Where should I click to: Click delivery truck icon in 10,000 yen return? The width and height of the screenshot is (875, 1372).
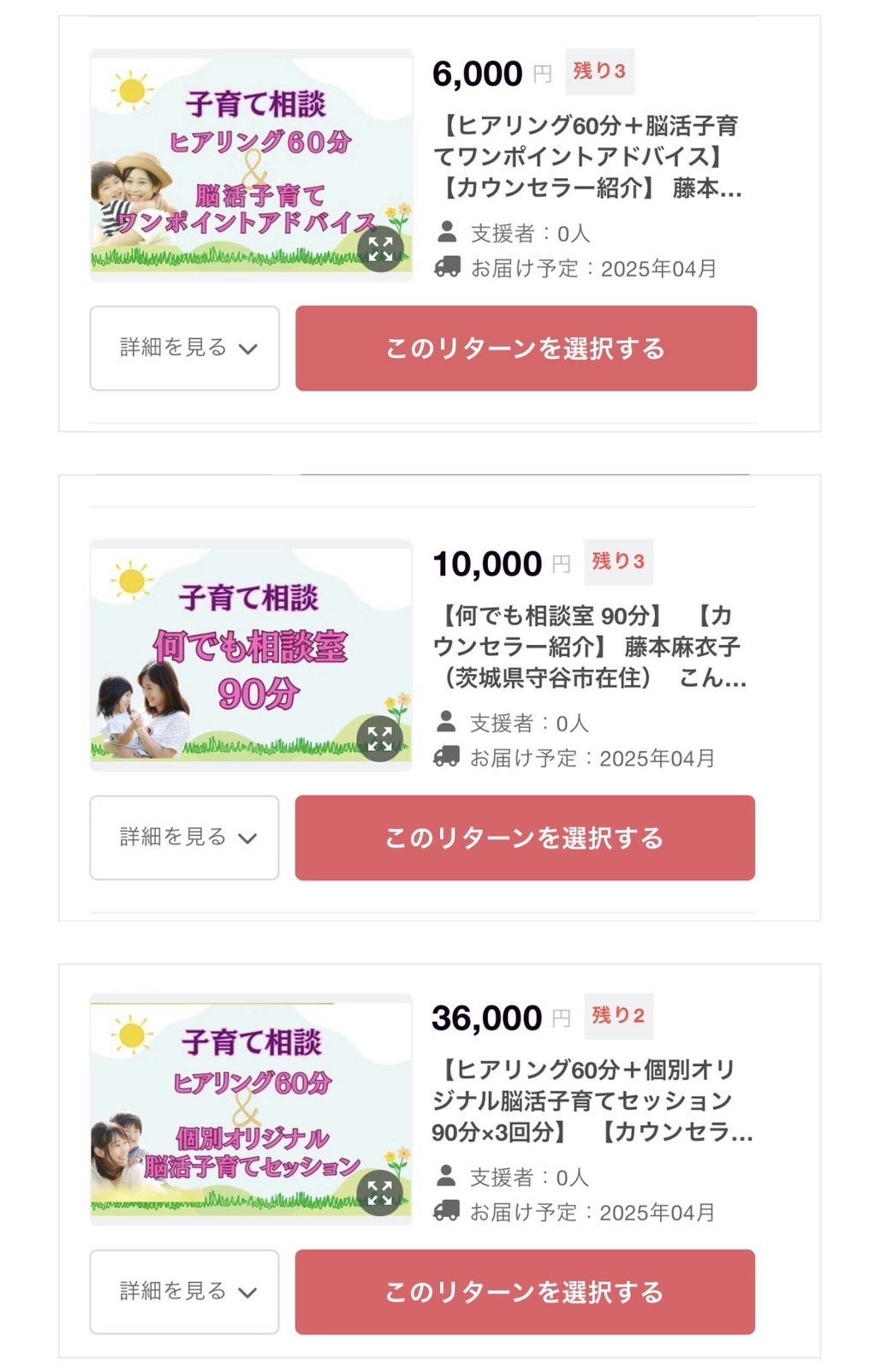[446, 757]
